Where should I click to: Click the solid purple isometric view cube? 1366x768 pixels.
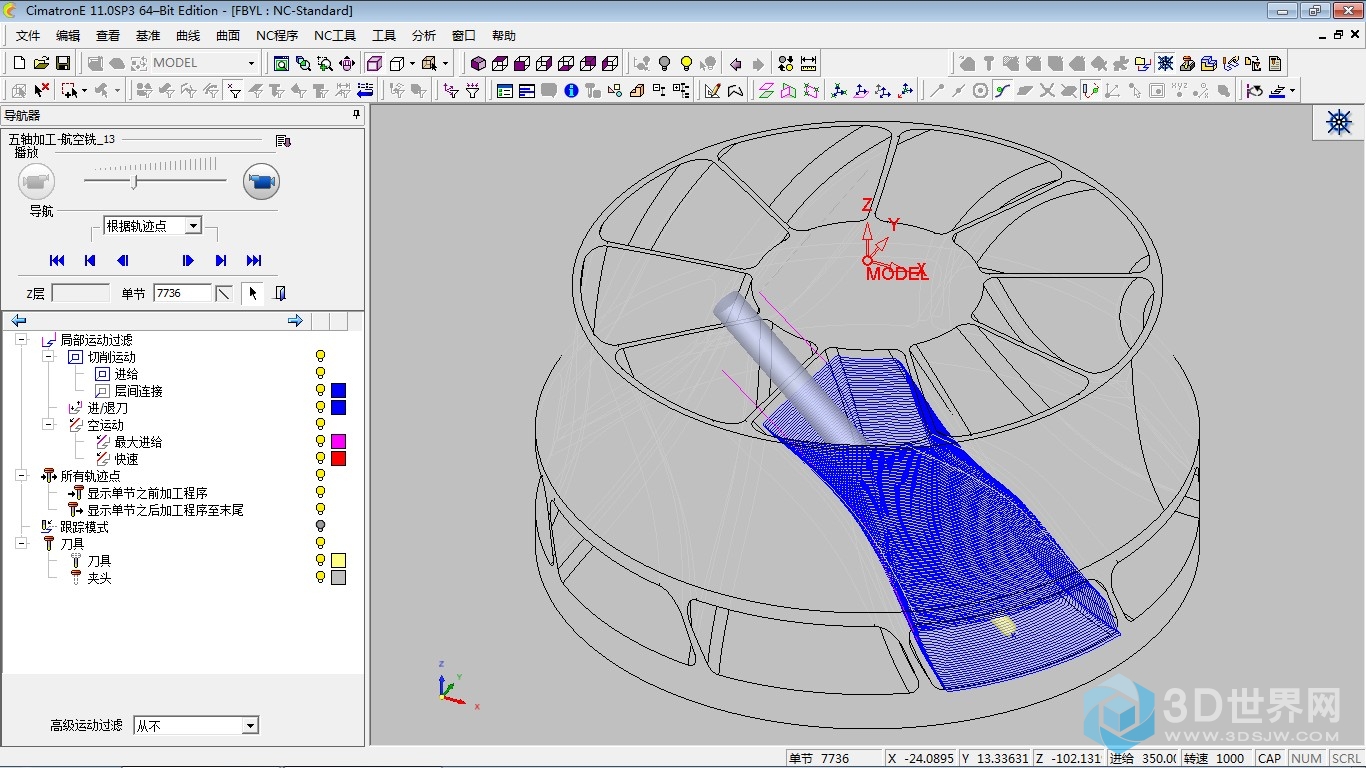[478, 63]
